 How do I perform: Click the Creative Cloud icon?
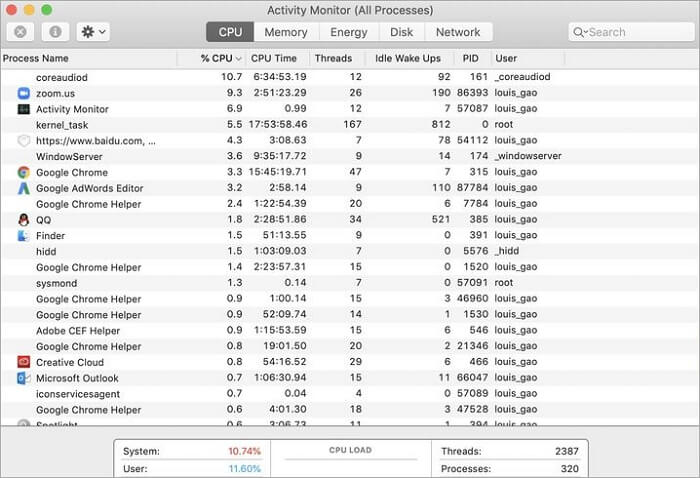click(x=24, y=362)
